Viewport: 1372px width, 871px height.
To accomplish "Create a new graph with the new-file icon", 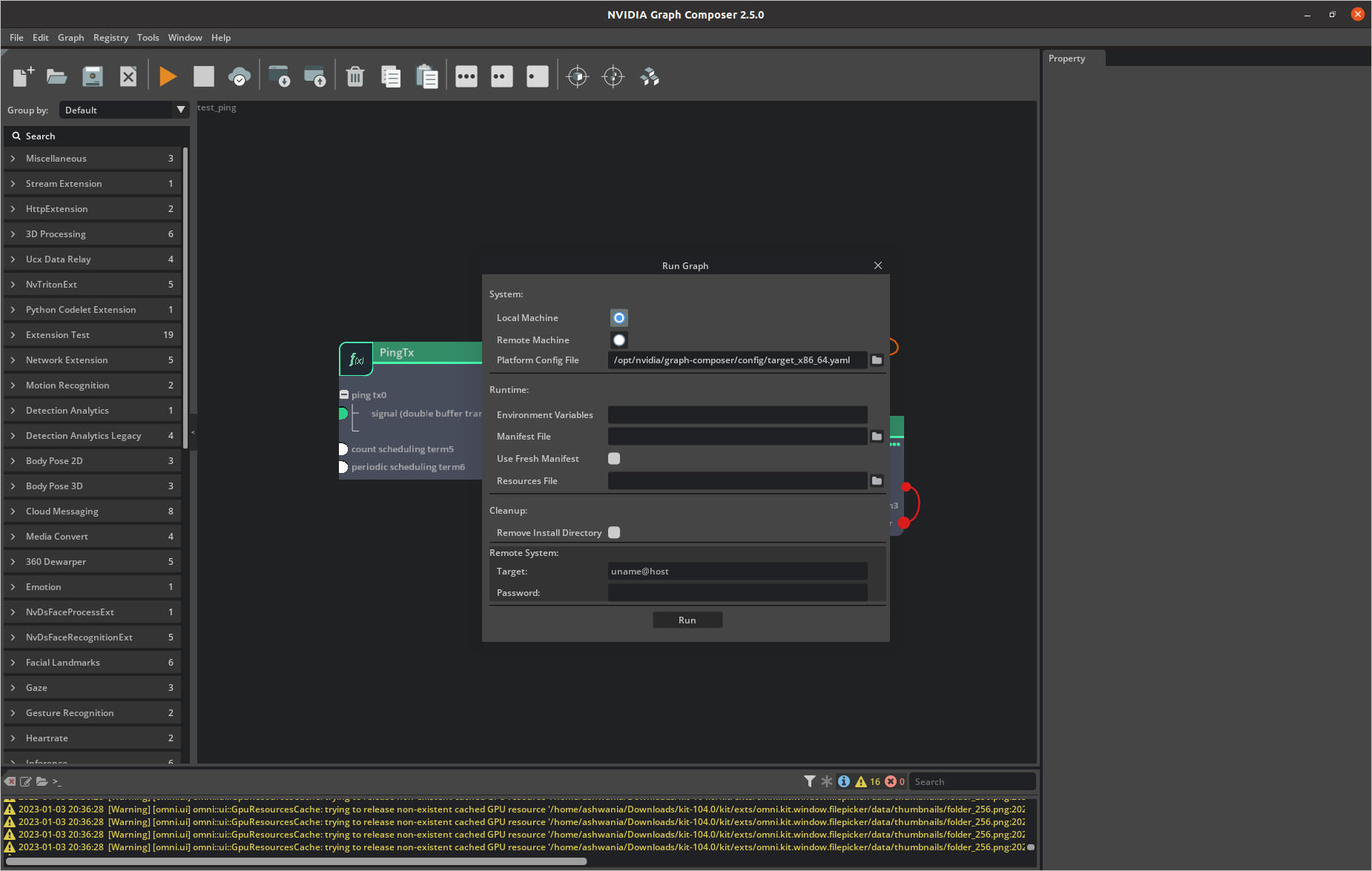I will point(23,76).
